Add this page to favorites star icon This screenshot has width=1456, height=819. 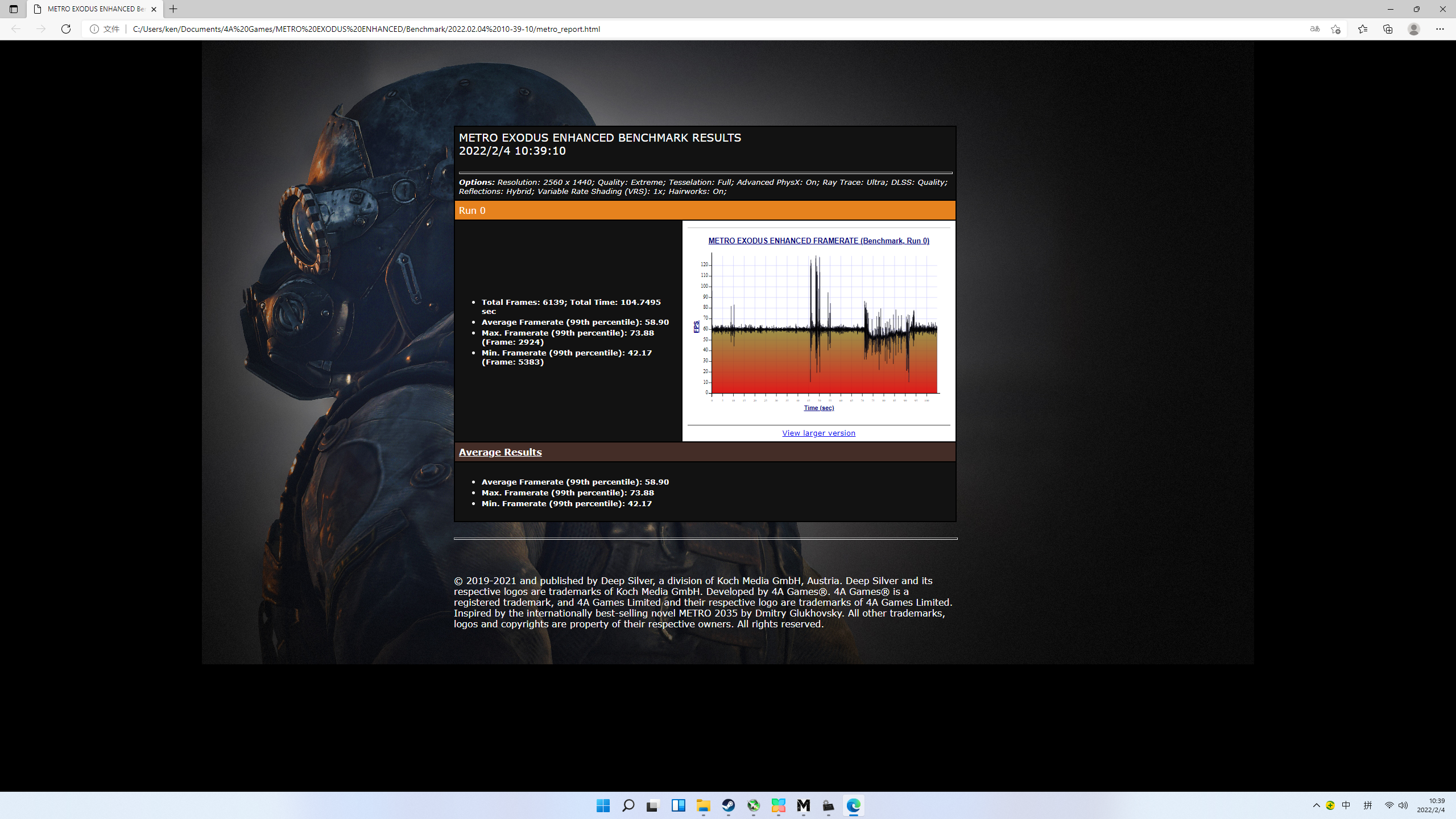(1335, 29)
